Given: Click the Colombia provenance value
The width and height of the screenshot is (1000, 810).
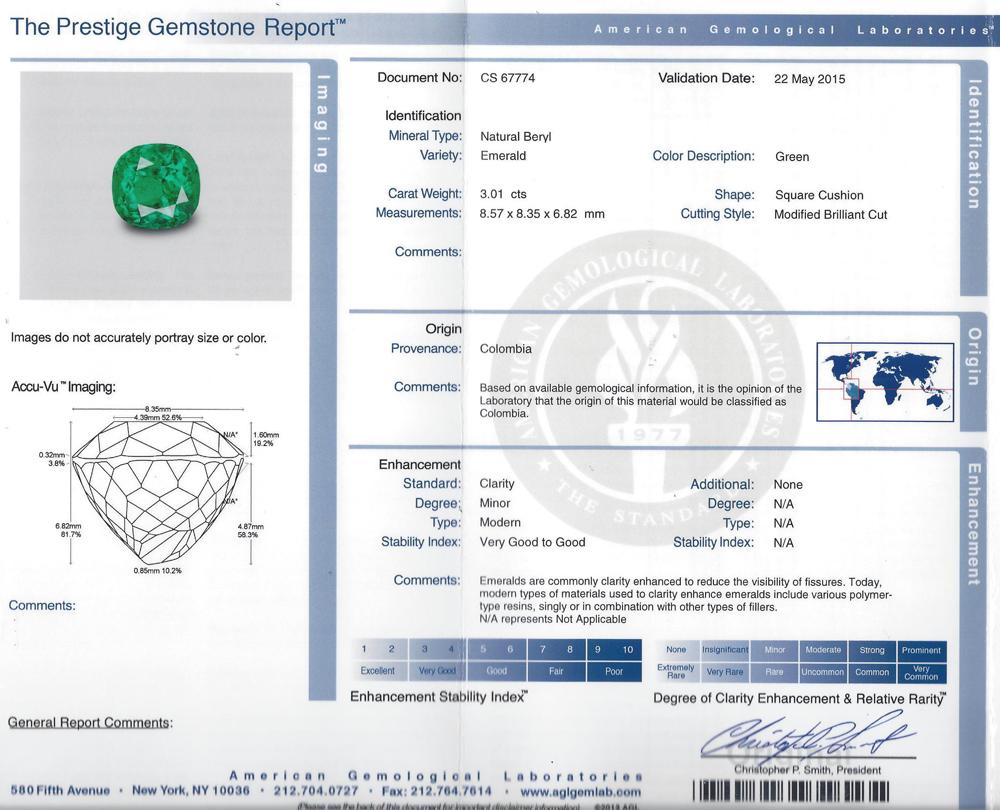Looking at the screenshot, I should click(505, 349).
